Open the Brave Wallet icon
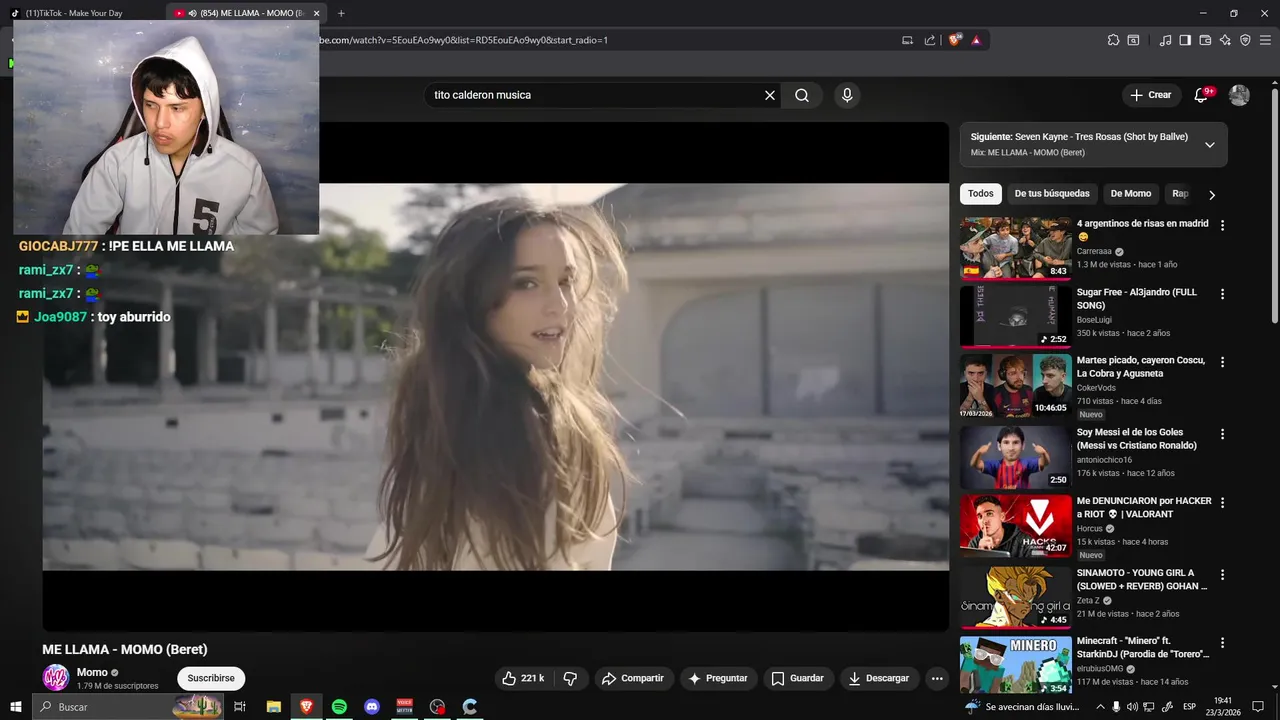Screen dimensions: 1280x720 click(x=1205, y=40)
